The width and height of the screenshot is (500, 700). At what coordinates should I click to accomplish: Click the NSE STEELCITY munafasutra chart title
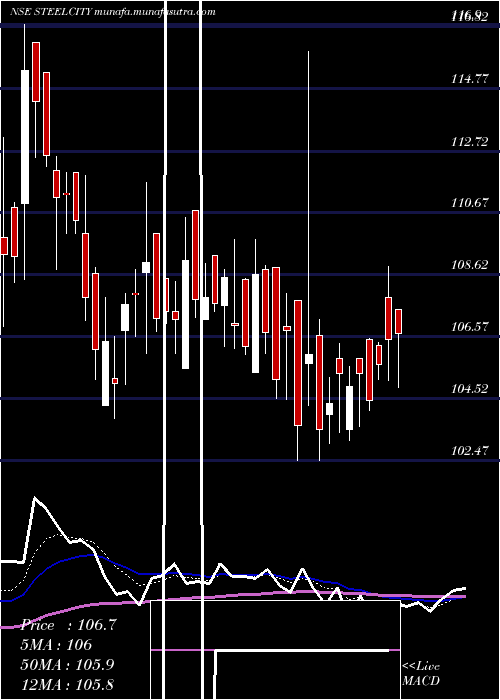click(x=113, y=12)
